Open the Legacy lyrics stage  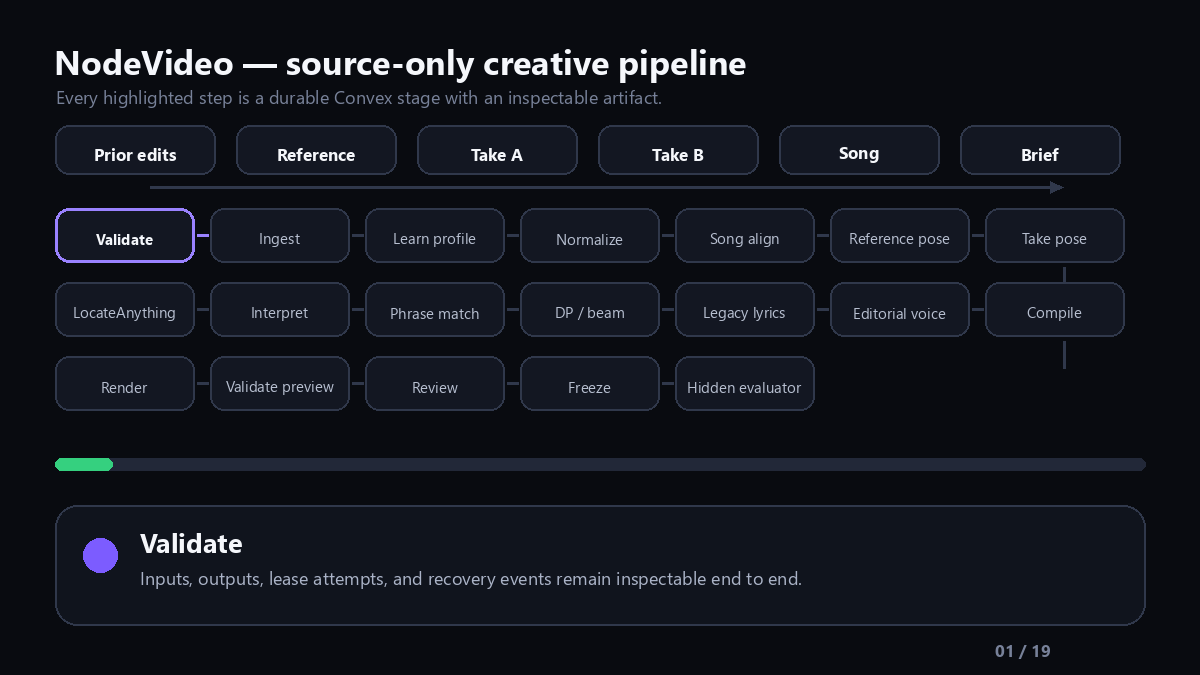click(x=745, y=310)
